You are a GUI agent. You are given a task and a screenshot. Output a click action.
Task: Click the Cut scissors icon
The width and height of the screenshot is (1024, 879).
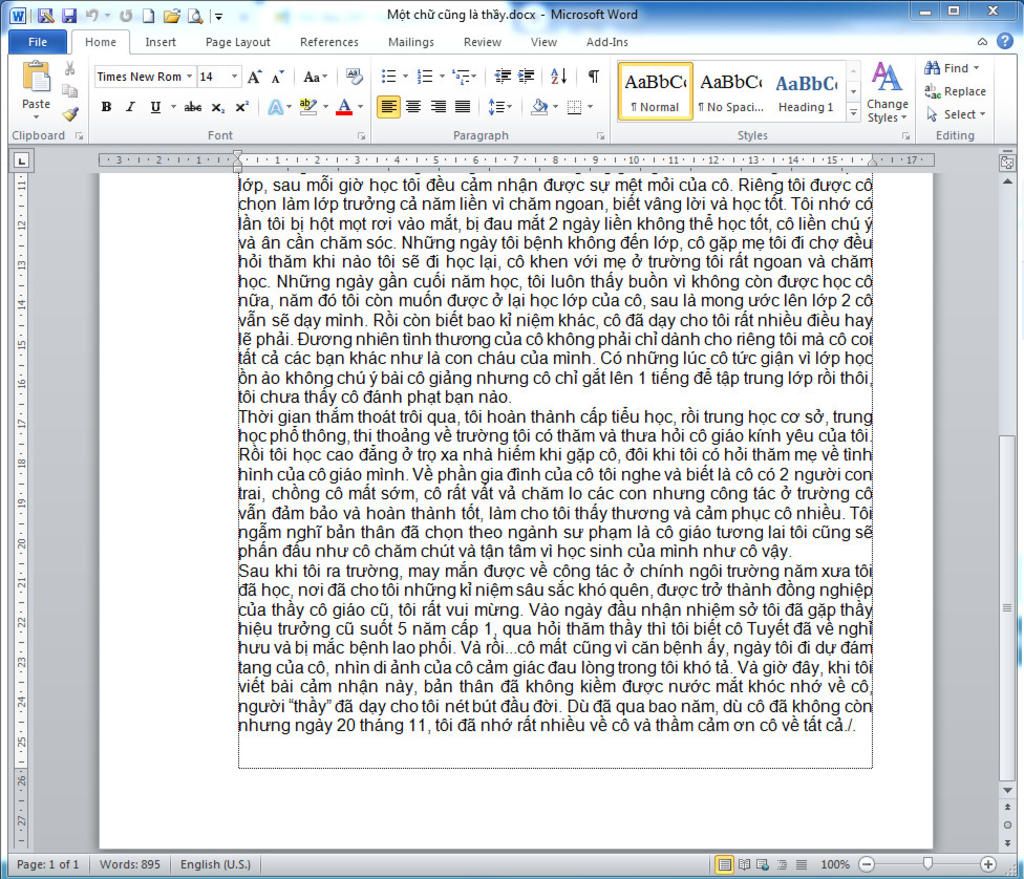click(x=70, y=68)
